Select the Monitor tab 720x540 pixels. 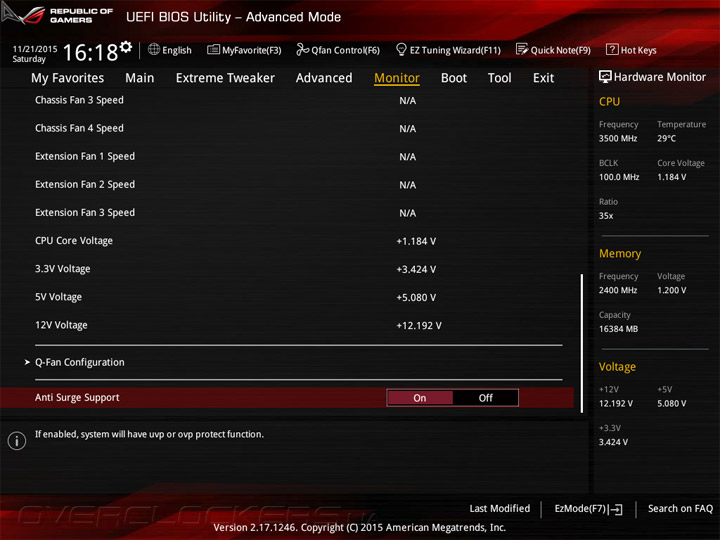pyautogui.click(x=397, y=78)
